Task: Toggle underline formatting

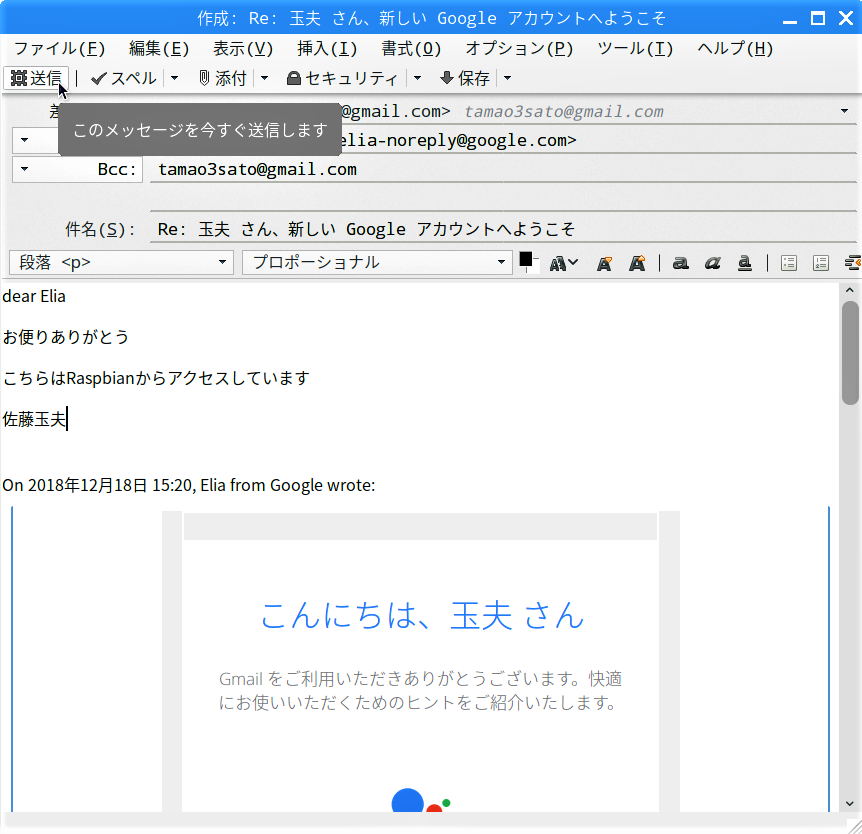Action: click(x=745, y=264)
